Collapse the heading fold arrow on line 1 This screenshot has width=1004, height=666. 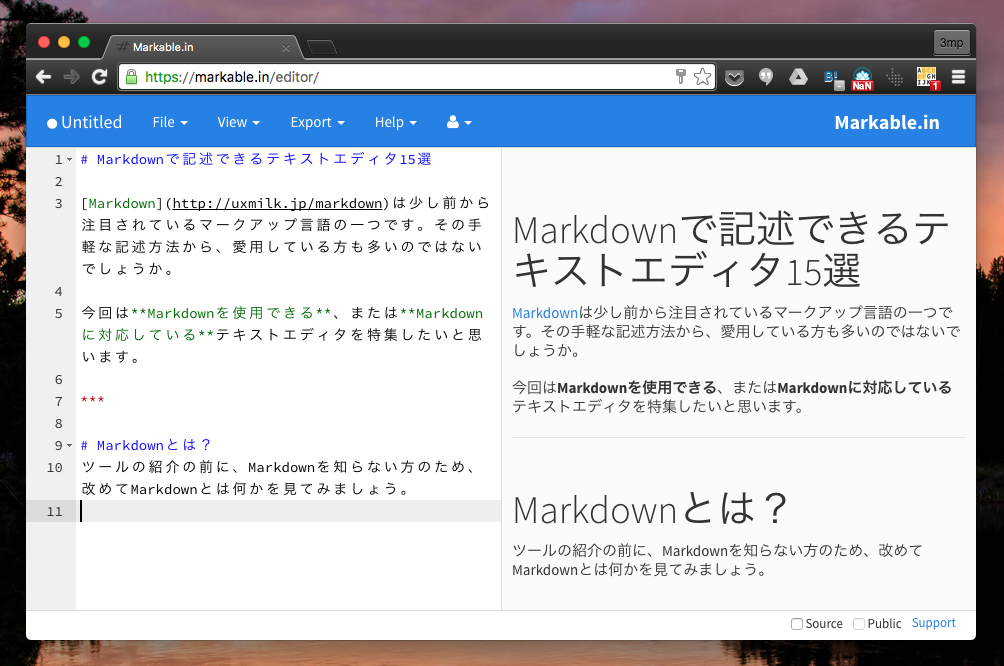click(x=69, y=160)
